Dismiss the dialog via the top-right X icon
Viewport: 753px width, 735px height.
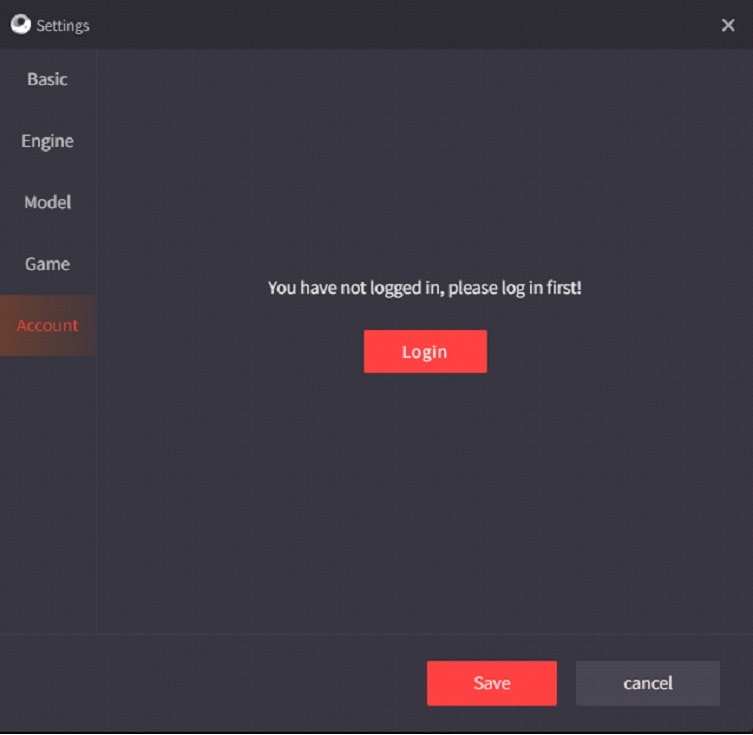pyautogui.click(x=728, y=25)
